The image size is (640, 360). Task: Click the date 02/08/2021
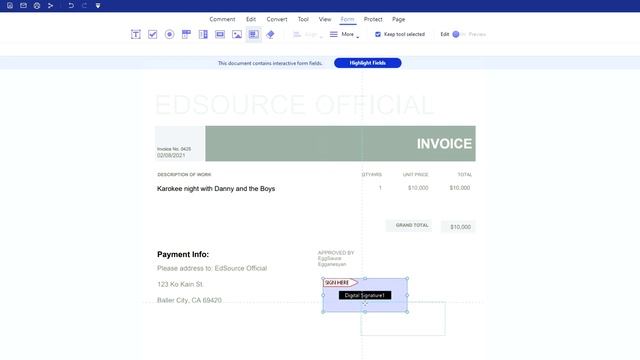171,156
